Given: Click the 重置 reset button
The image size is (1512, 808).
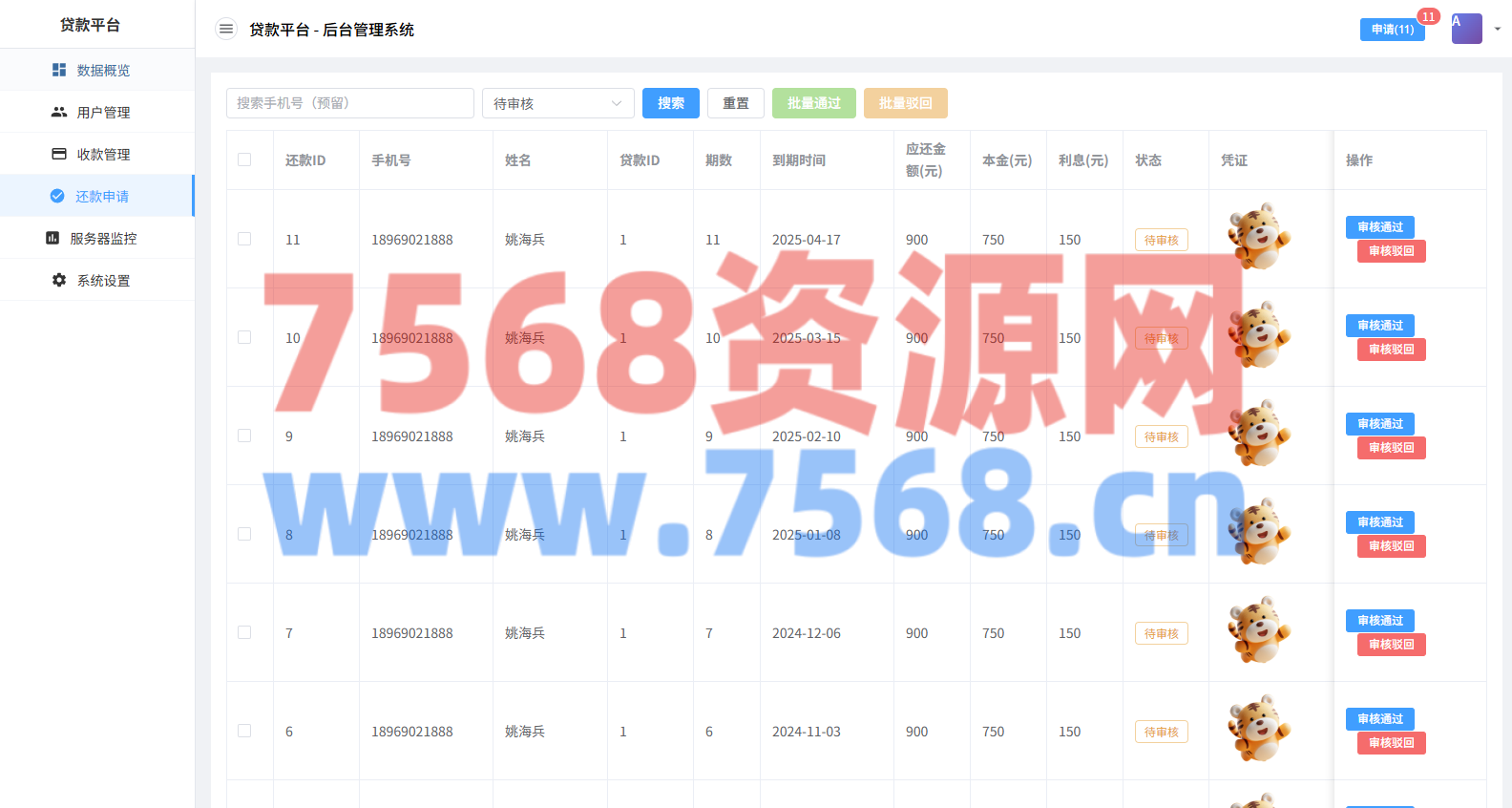Looking at the screenshot, I should coord(735,103).
